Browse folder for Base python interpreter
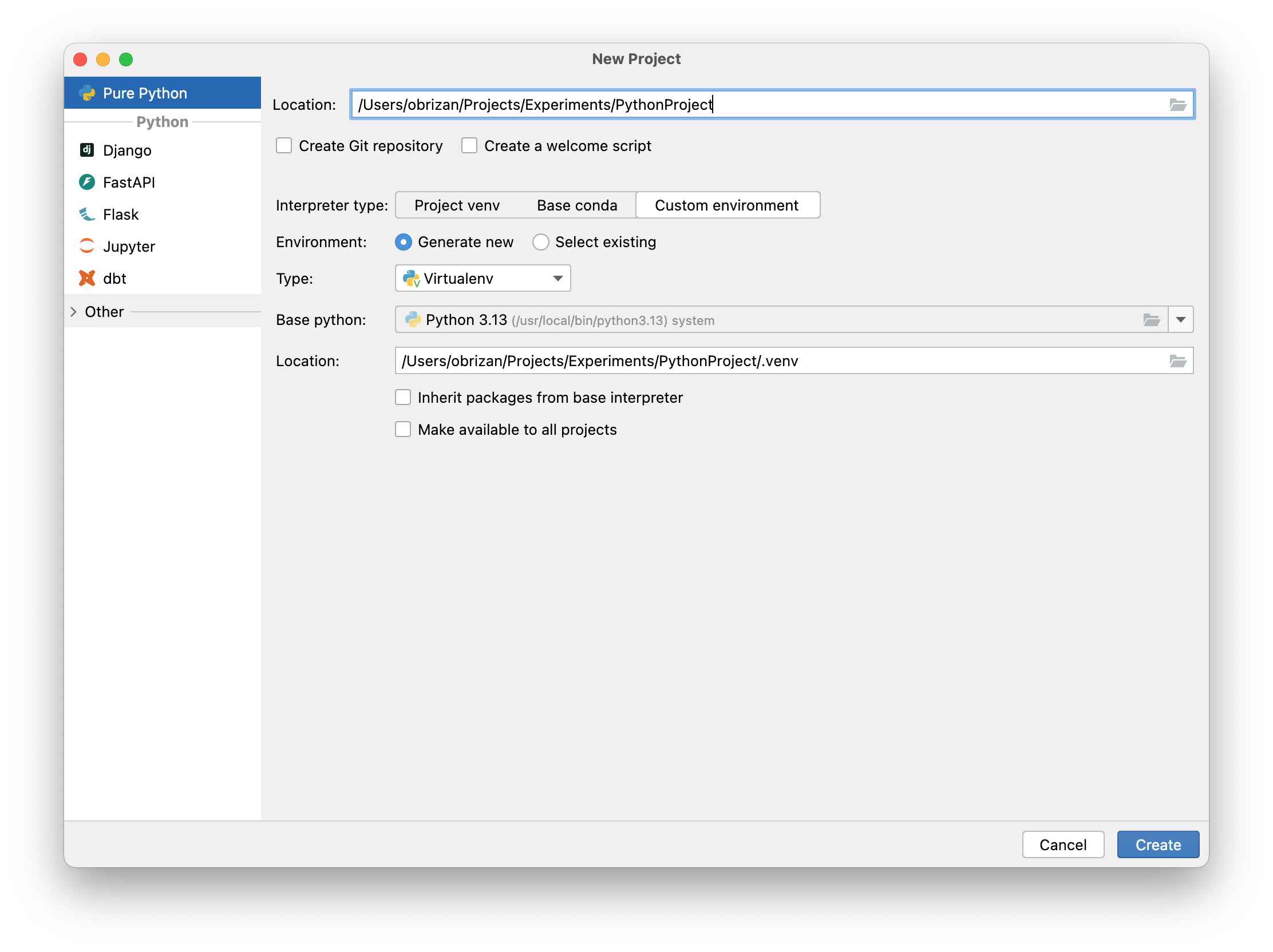 tap(1151, 320)
